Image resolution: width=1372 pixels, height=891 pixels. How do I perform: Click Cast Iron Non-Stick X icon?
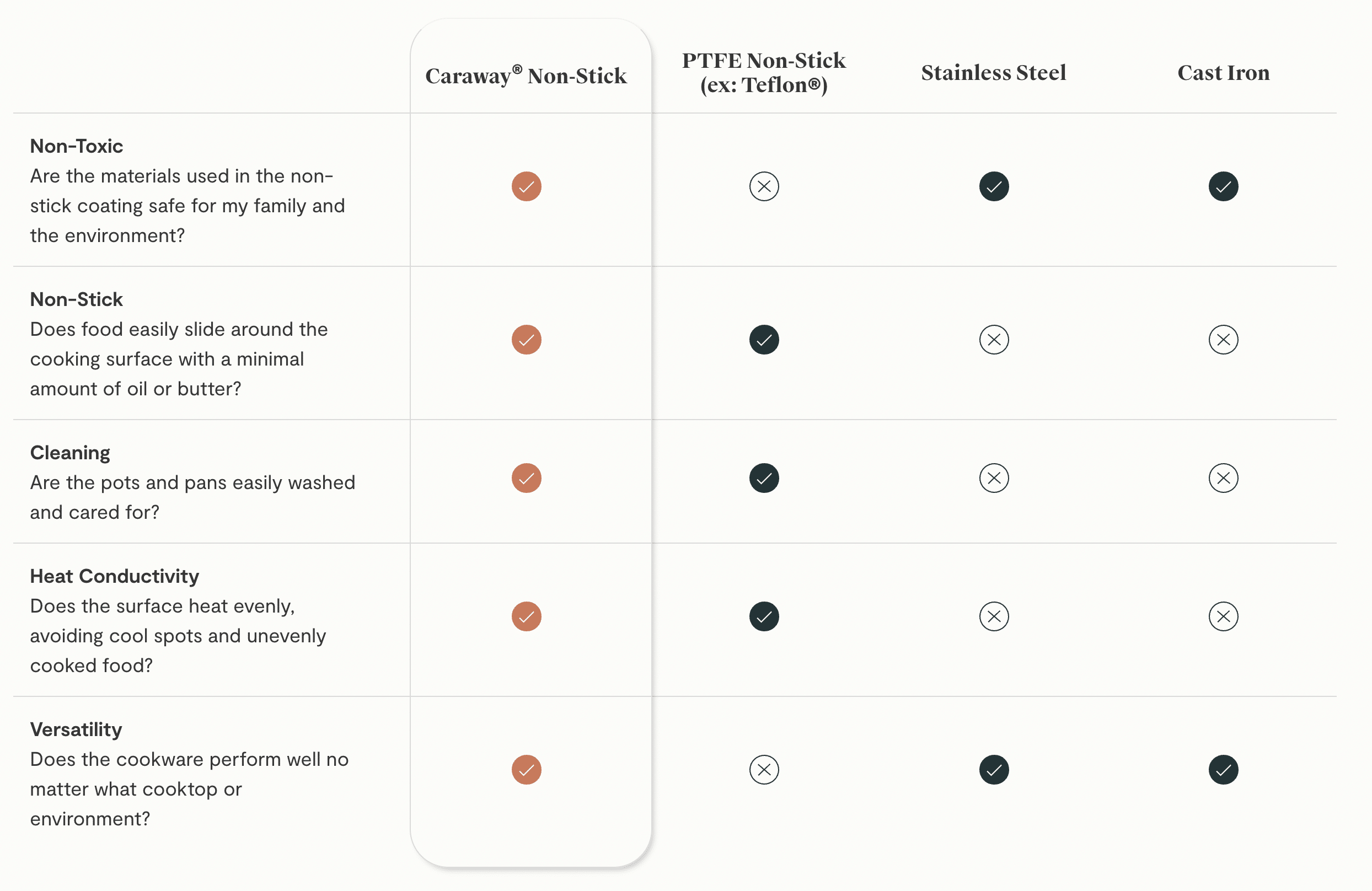(x=1223, y=340)
